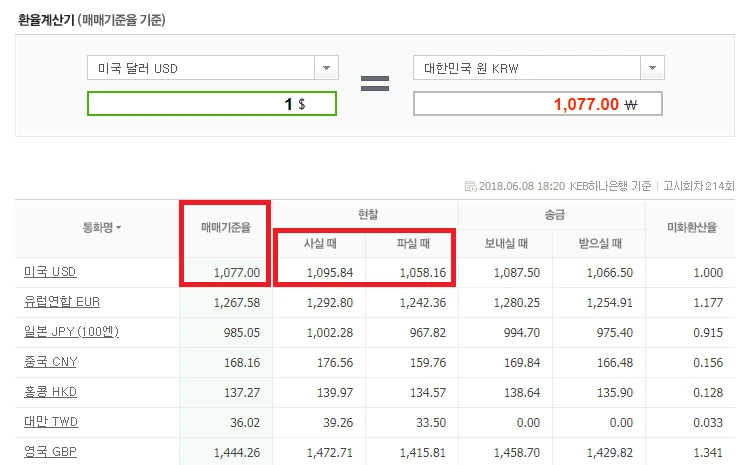The image size is (747, 465).
Task: Click the USD amount input field
Action: point(212,104)
